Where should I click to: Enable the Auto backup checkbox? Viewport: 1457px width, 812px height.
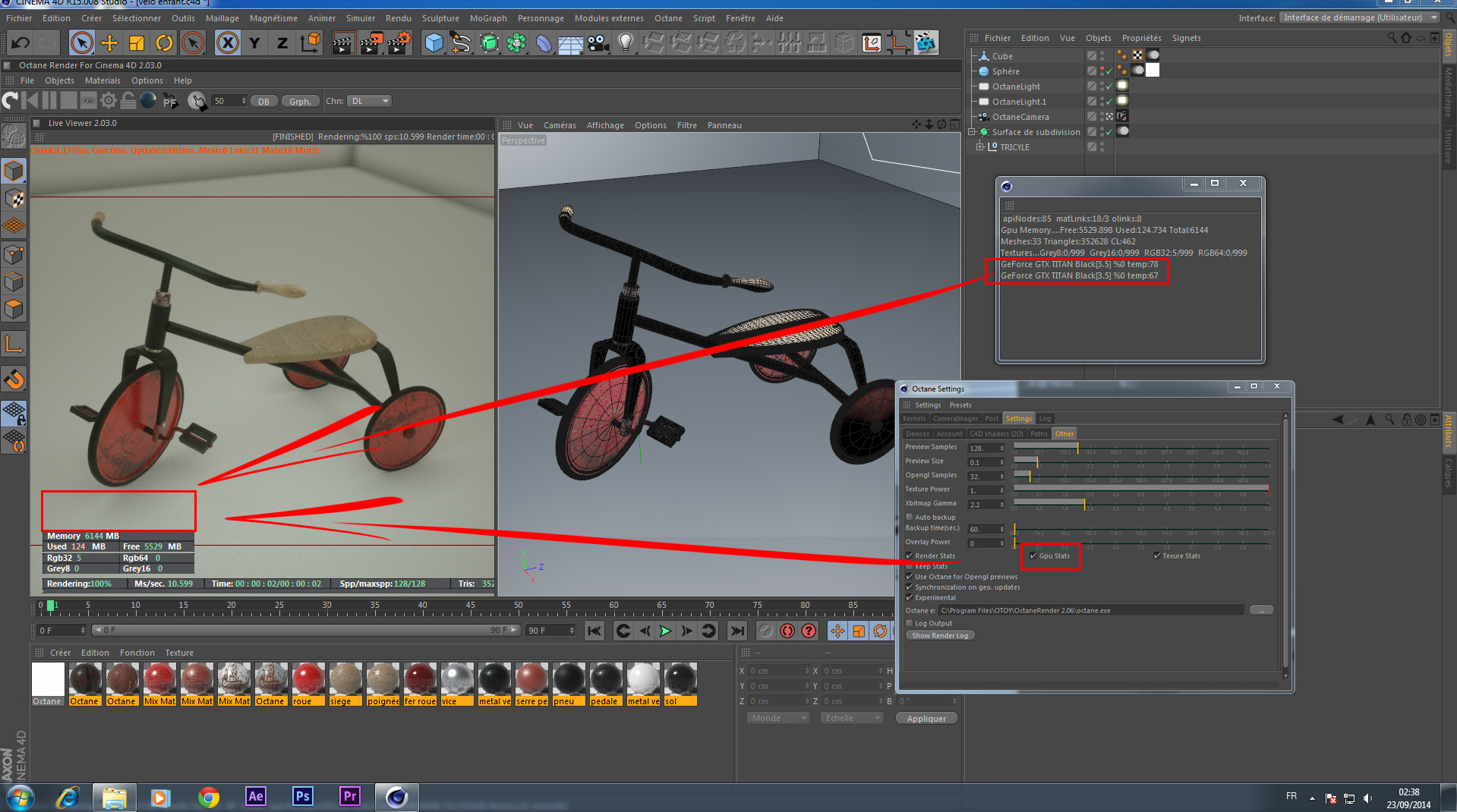tap(910, 517)
